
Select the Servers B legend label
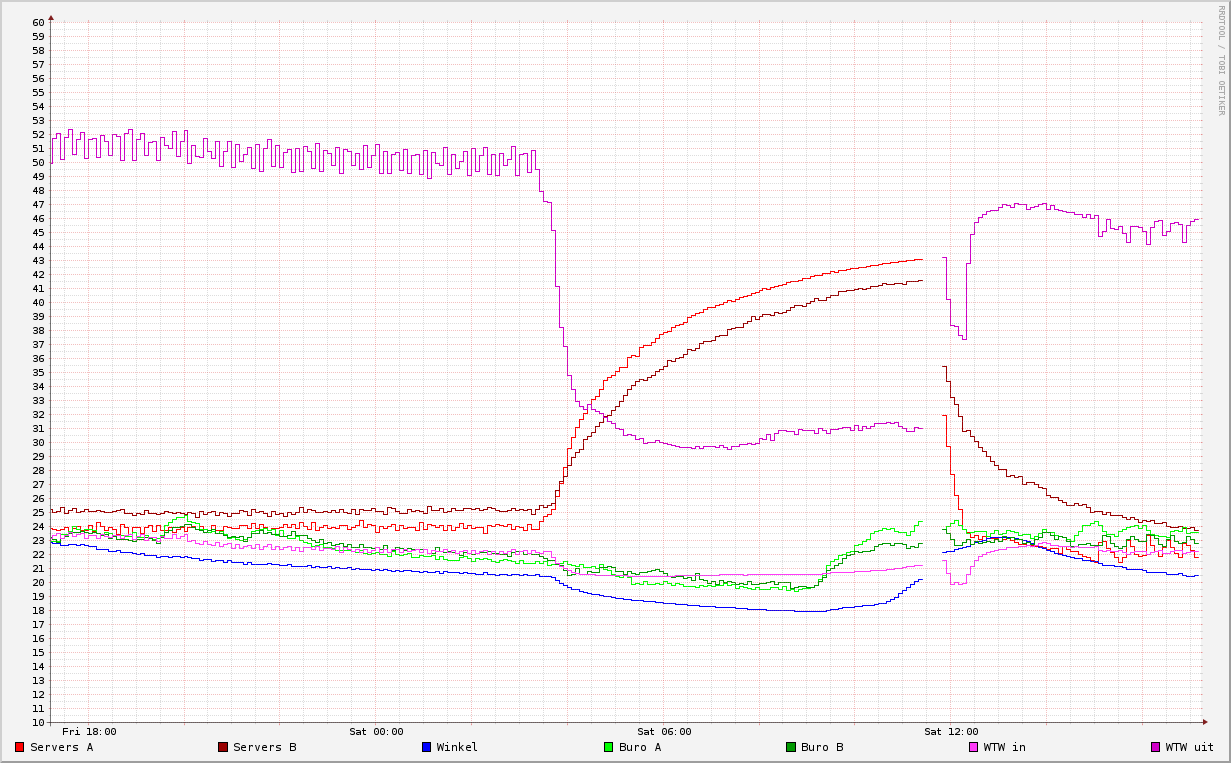(264, 747)
